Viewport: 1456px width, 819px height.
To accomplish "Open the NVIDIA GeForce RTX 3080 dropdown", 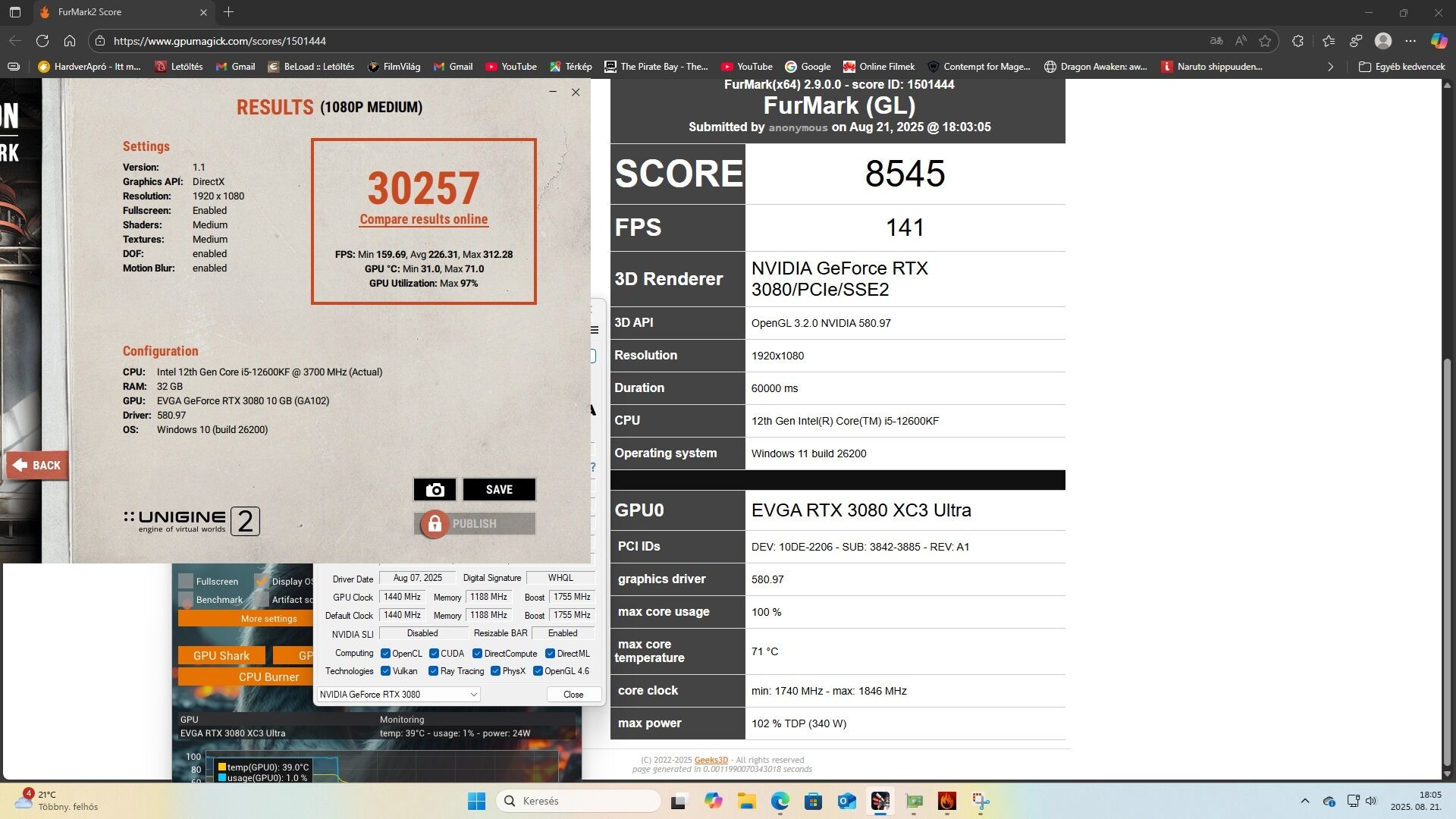I will 398,695.
